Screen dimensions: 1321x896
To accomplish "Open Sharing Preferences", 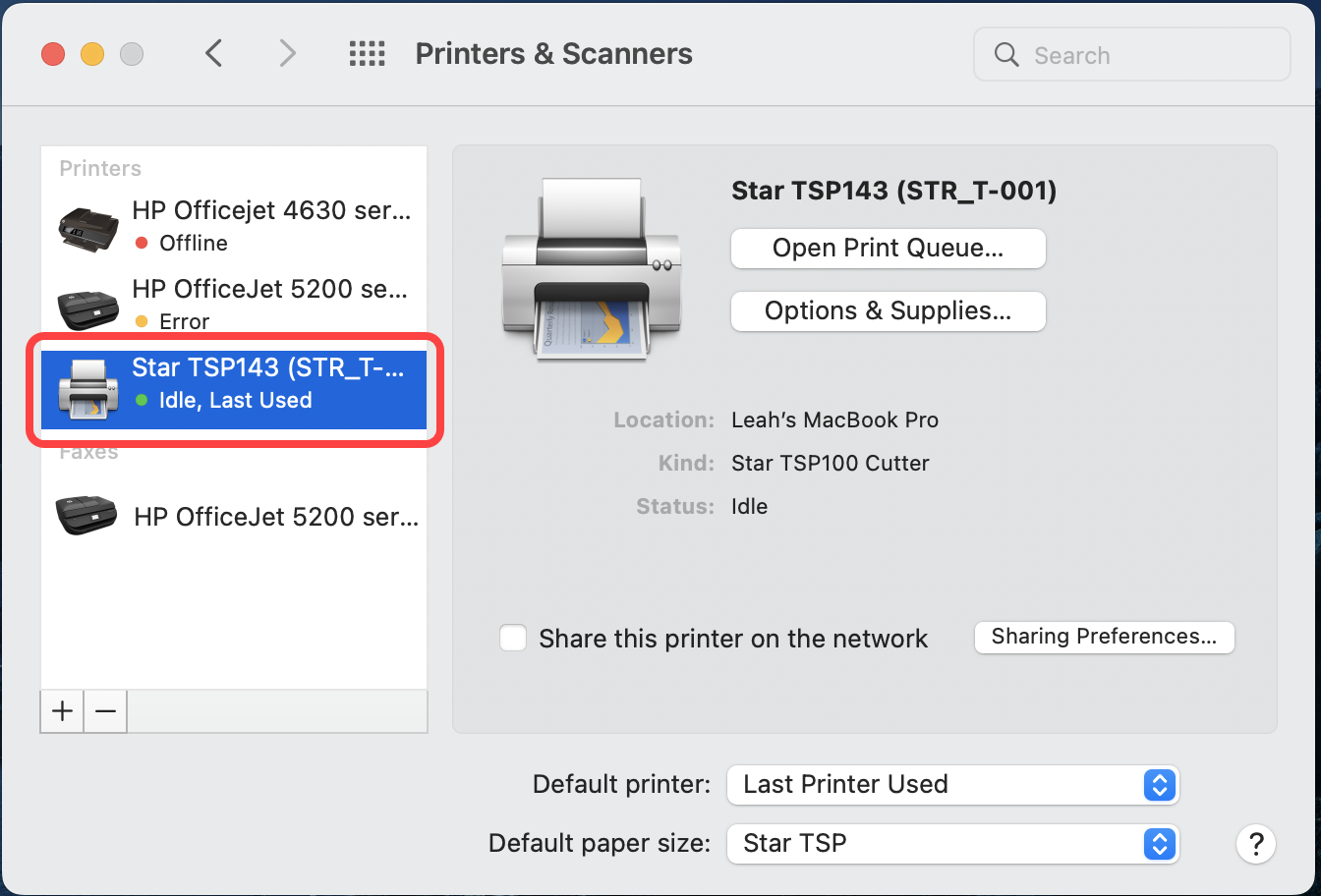I will (x=1104, y=637).
